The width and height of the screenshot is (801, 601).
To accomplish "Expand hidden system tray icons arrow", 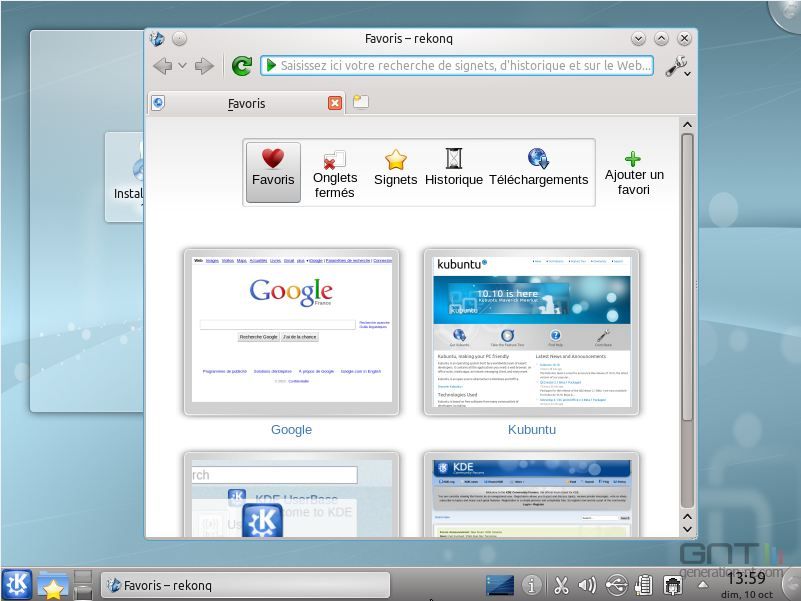I will pos(703,585).
